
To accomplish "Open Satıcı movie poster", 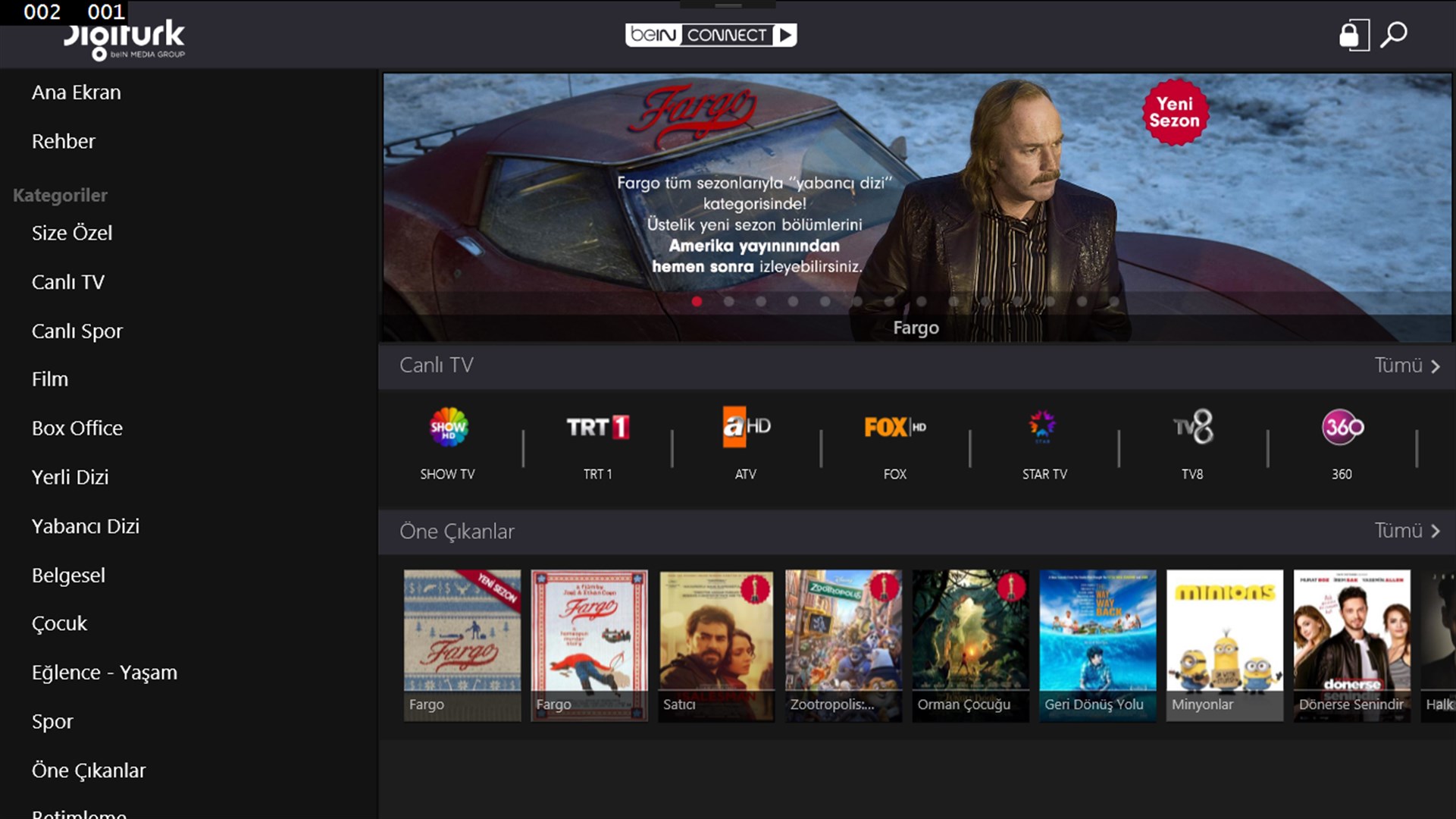I will point(716,645).
